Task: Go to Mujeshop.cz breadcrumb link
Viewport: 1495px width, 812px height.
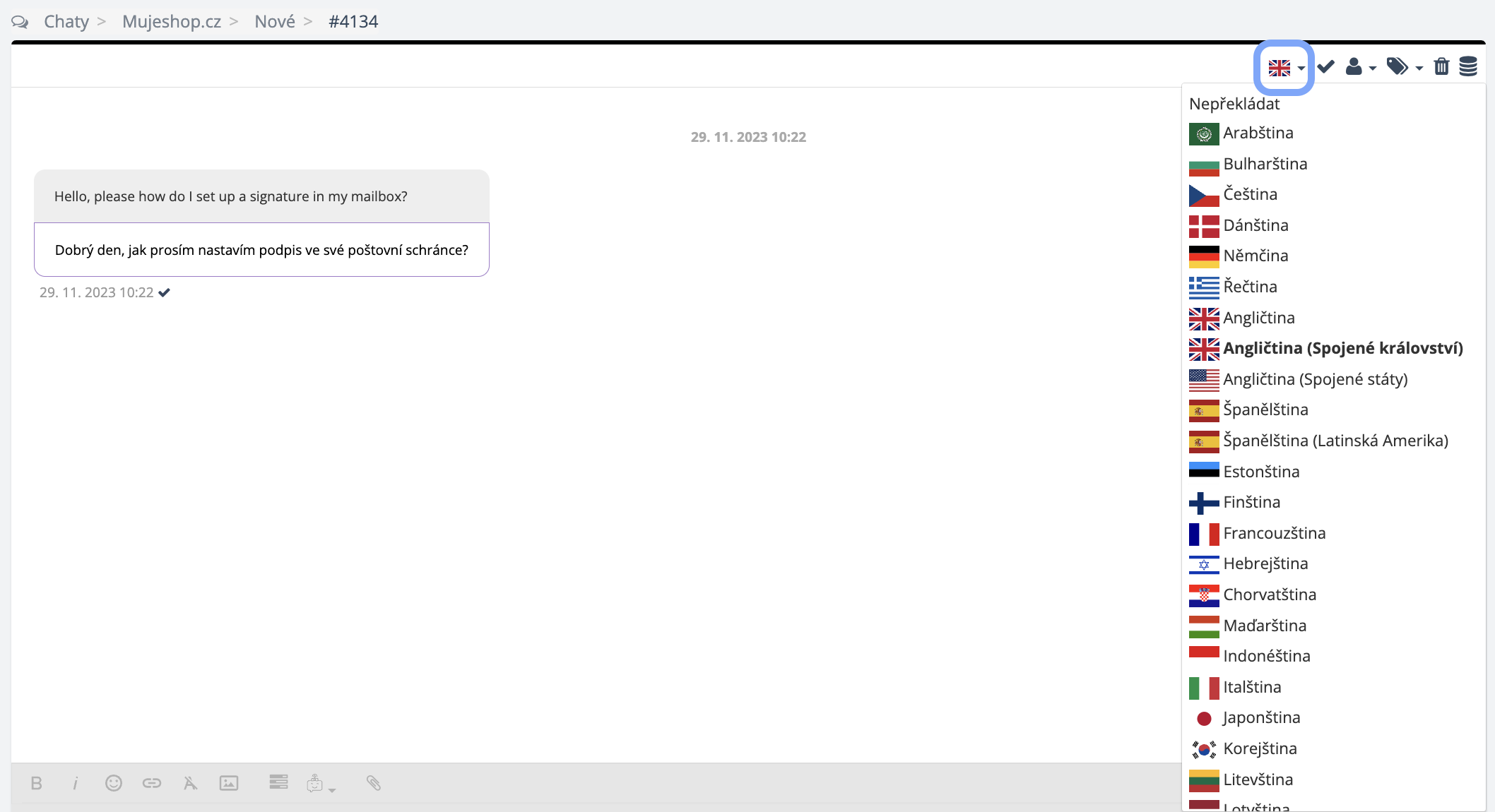Action: 172,21
